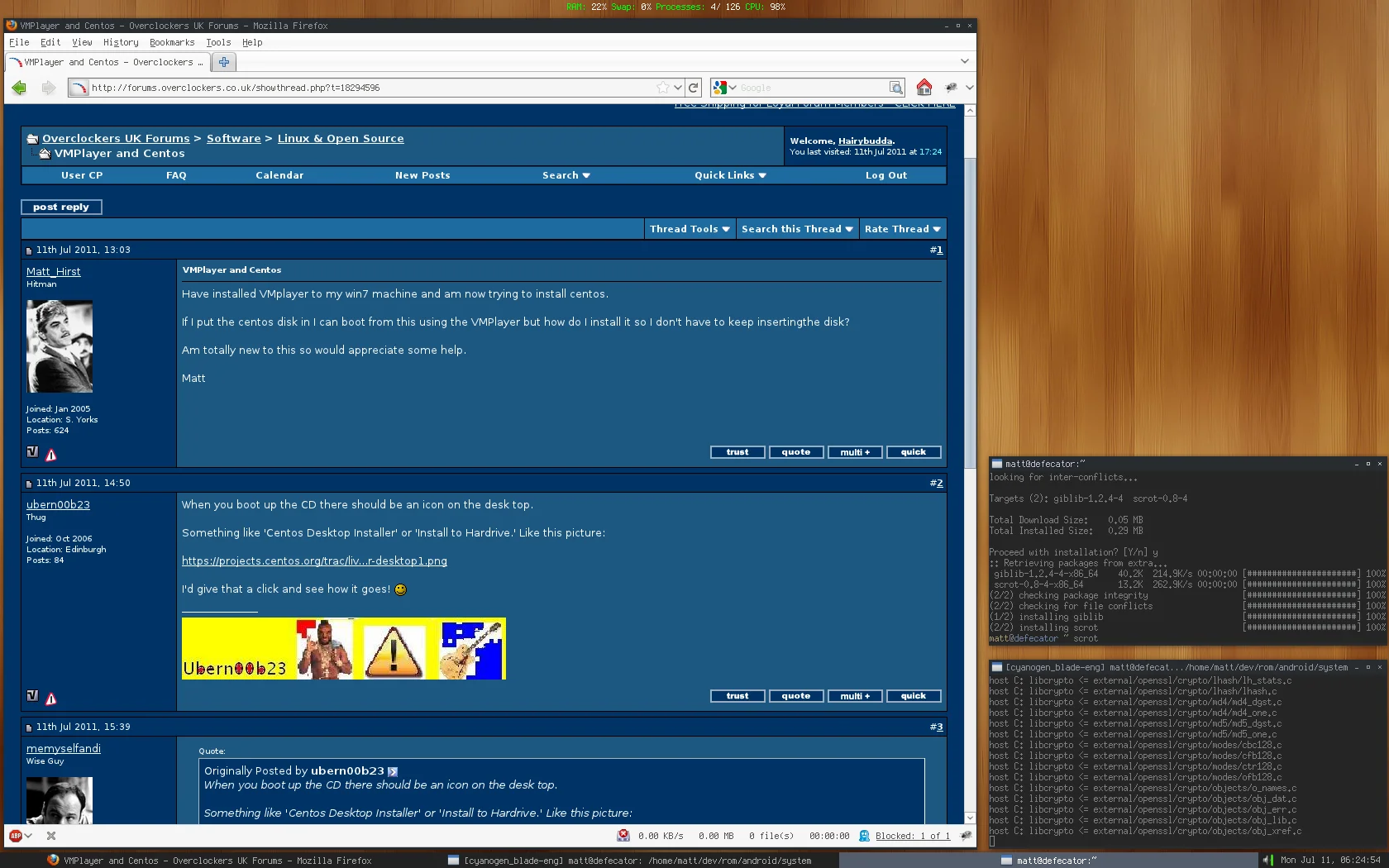View Matt_Hirst's avatar image

tap(60, 346)
